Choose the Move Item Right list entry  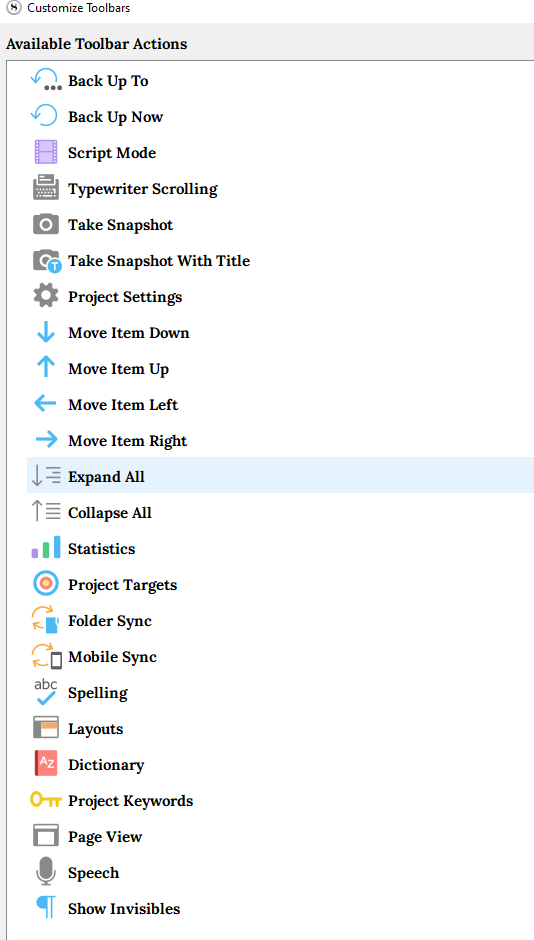(x=280, y=441)
